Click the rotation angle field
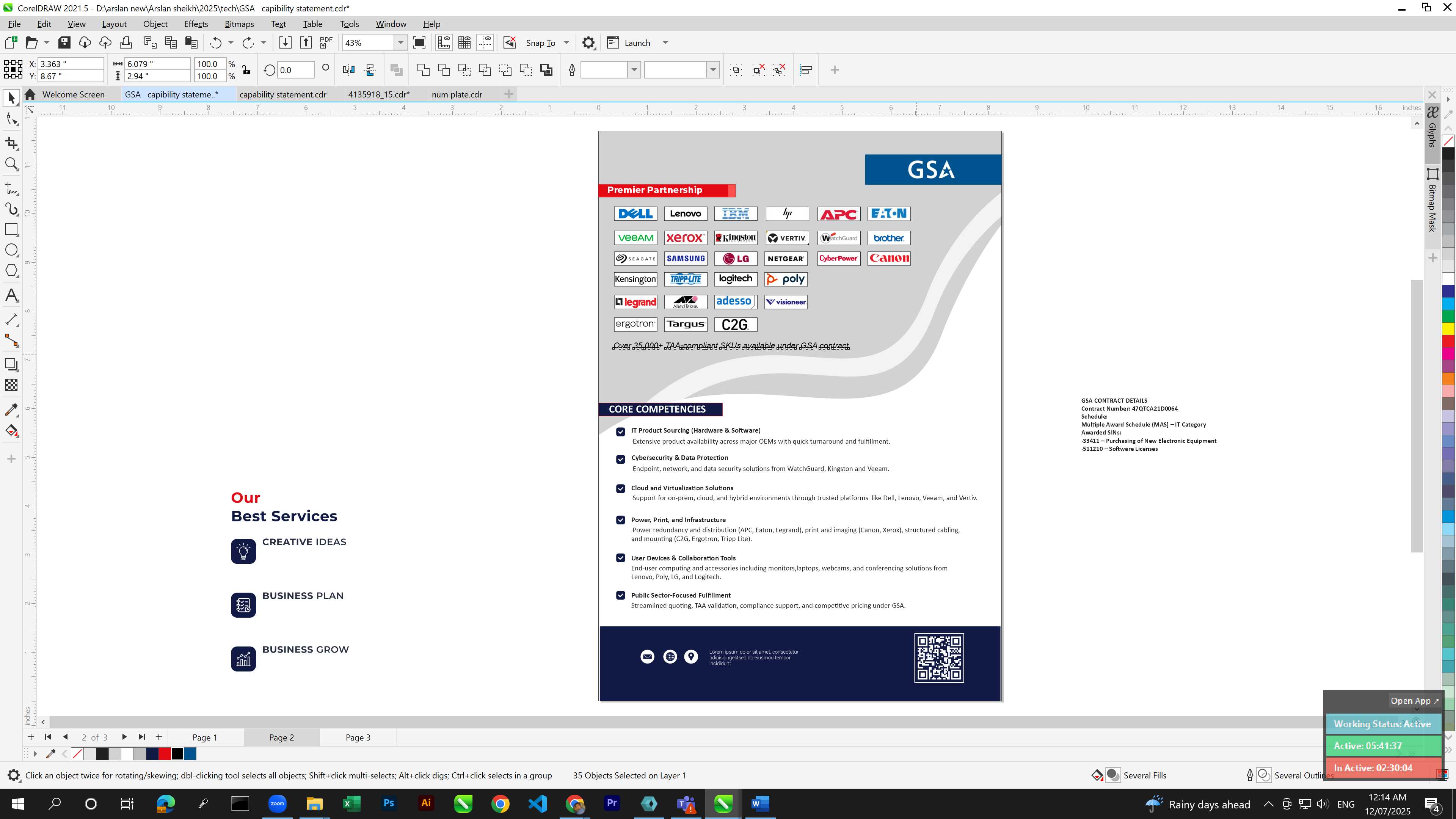The height and width of the screenshot is (819, 1456). [x=296, y=70]
